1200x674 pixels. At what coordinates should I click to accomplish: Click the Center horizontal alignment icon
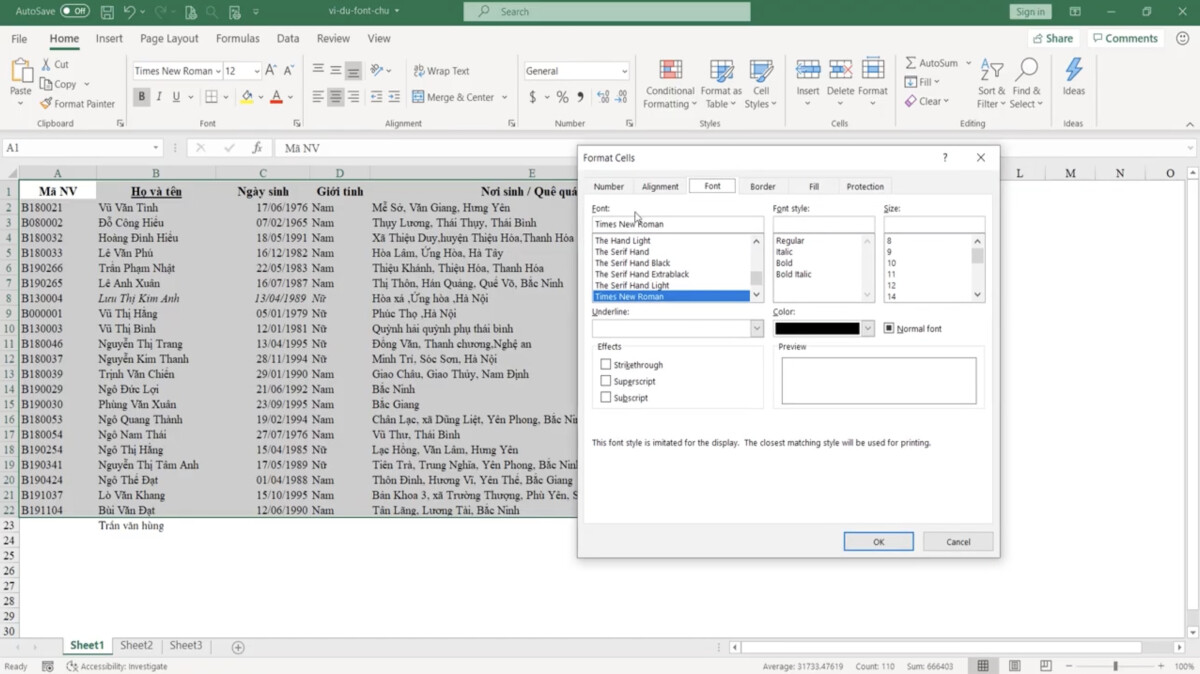[336, 97]
